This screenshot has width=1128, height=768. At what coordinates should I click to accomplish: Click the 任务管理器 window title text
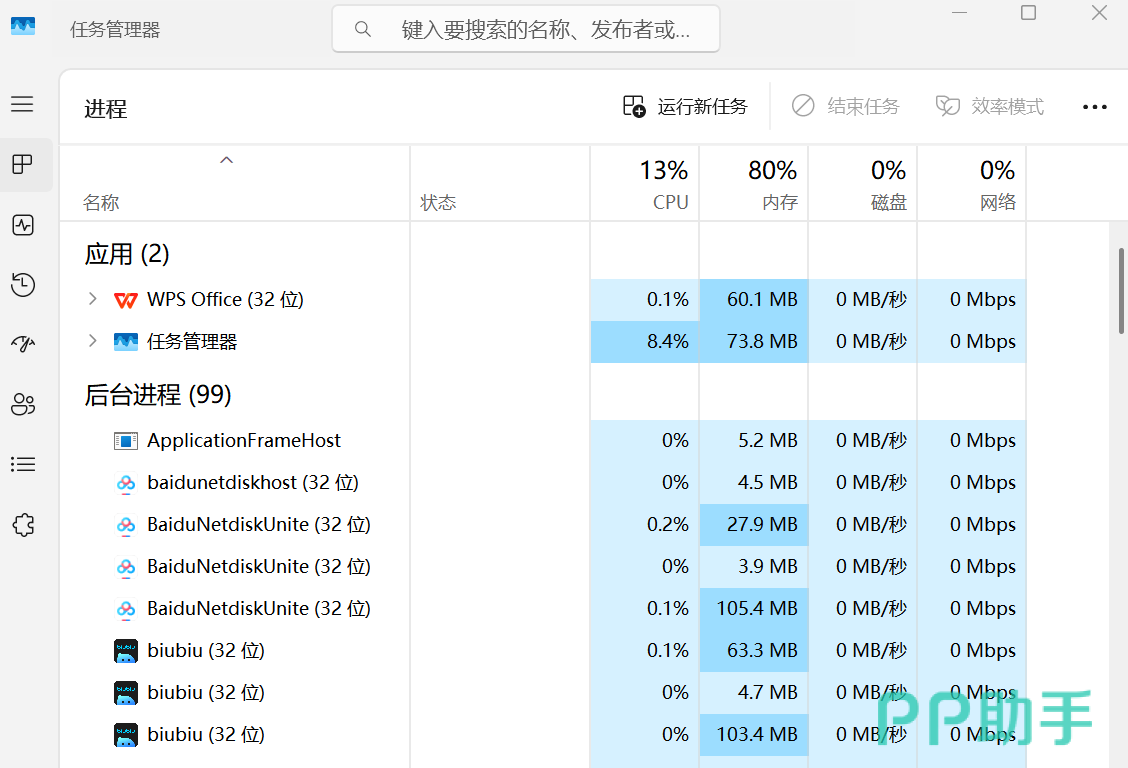tap(115, 29)
